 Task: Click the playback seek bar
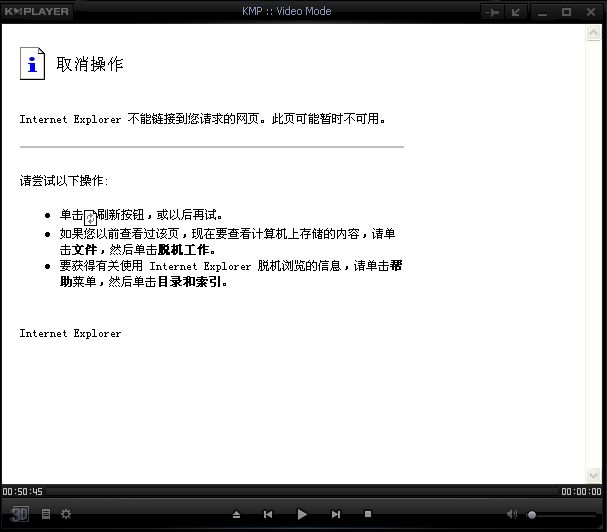(x=302, y=491)
